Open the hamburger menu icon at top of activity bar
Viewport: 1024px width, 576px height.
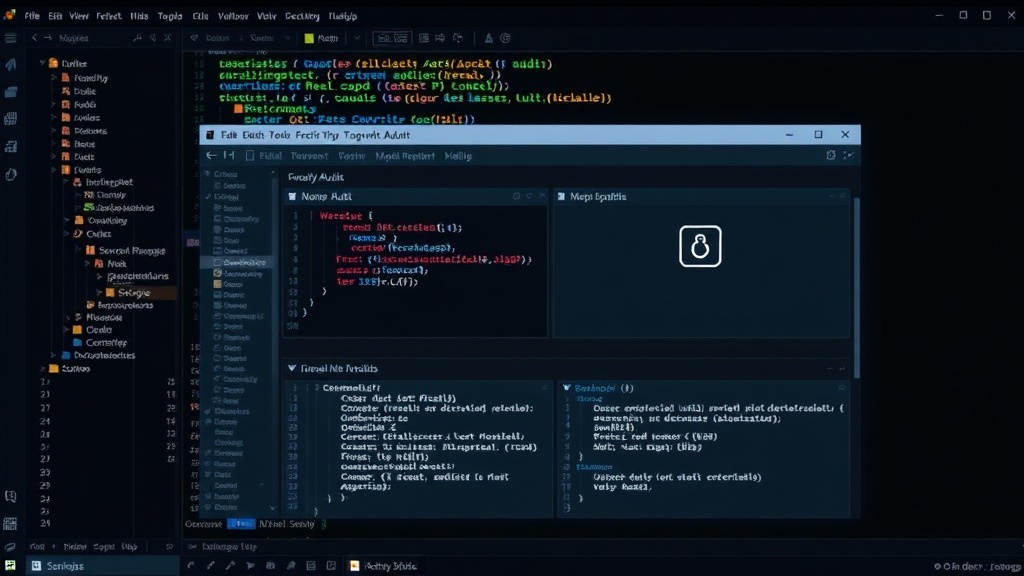click(x=10, y=38)
